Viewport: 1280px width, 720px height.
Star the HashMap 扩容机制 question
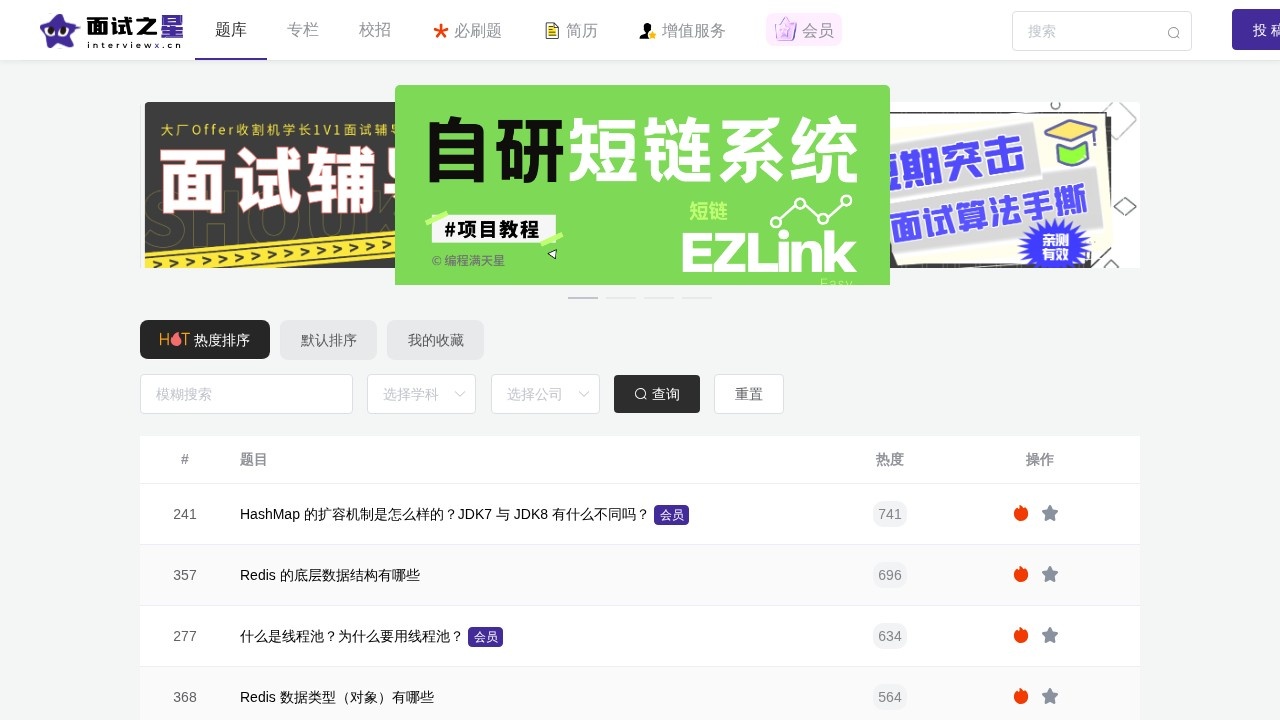(x=1050, y=513)
